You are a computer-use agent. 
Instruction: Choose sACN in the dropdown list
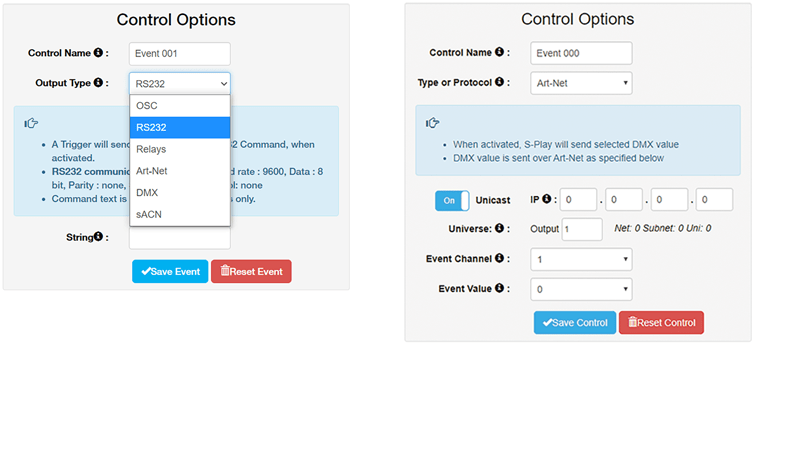pyautogui.click(x=179, y=214)
